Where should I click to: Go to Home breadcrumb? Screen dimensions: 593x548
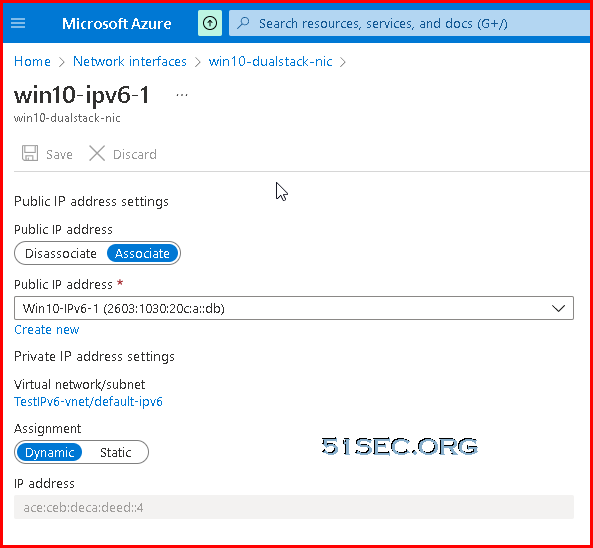coord(32,61)
